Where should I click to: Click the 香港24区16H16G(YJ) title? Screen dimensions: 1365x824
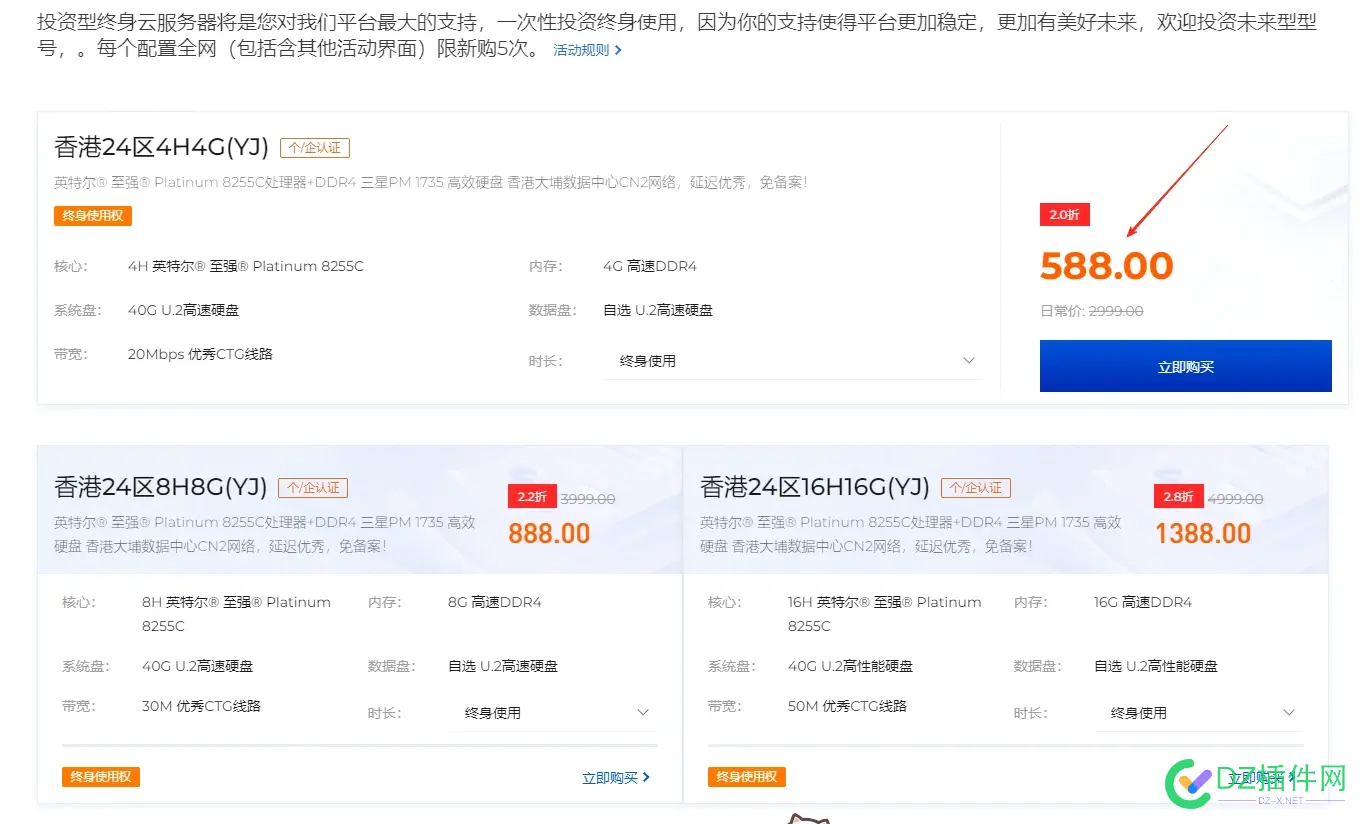[815, 487]
